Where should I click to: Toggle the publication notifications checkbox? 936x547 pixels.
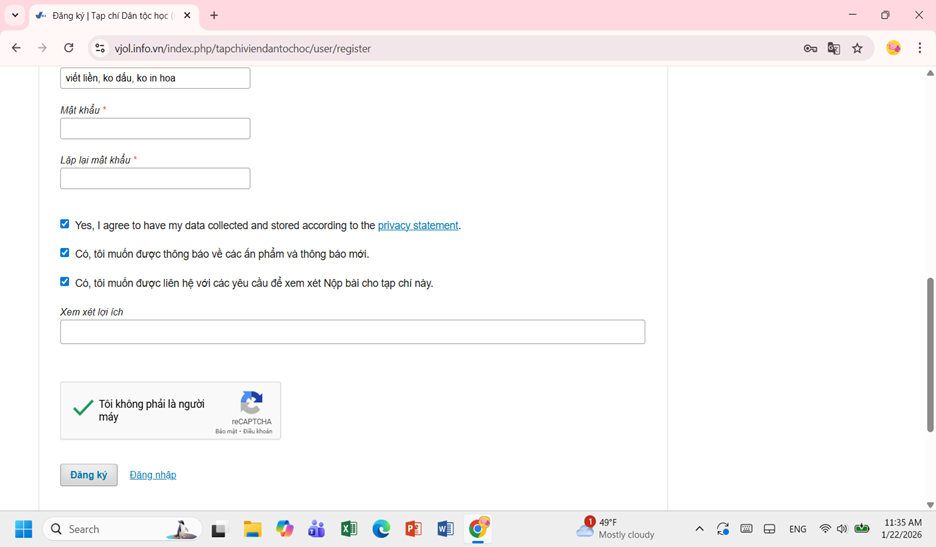click(65, 253)
